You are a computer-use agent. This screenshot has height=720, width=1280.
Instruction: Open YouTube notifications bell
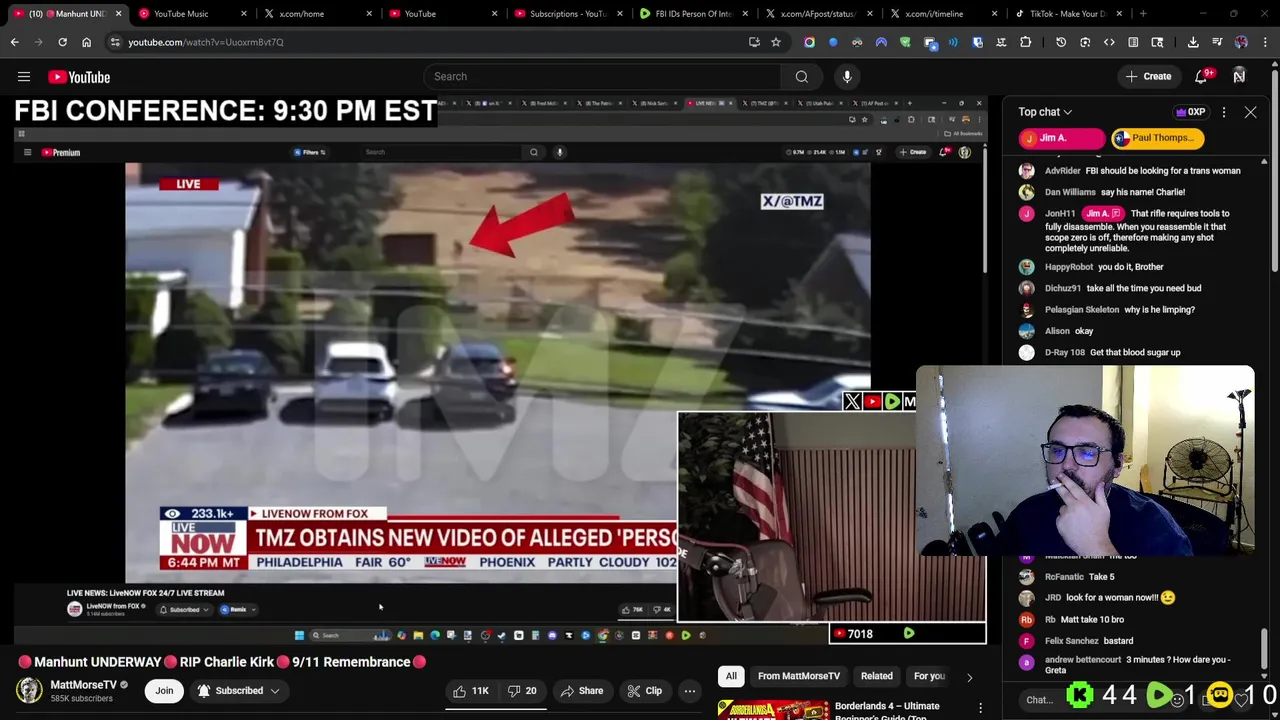(1202, 77)
